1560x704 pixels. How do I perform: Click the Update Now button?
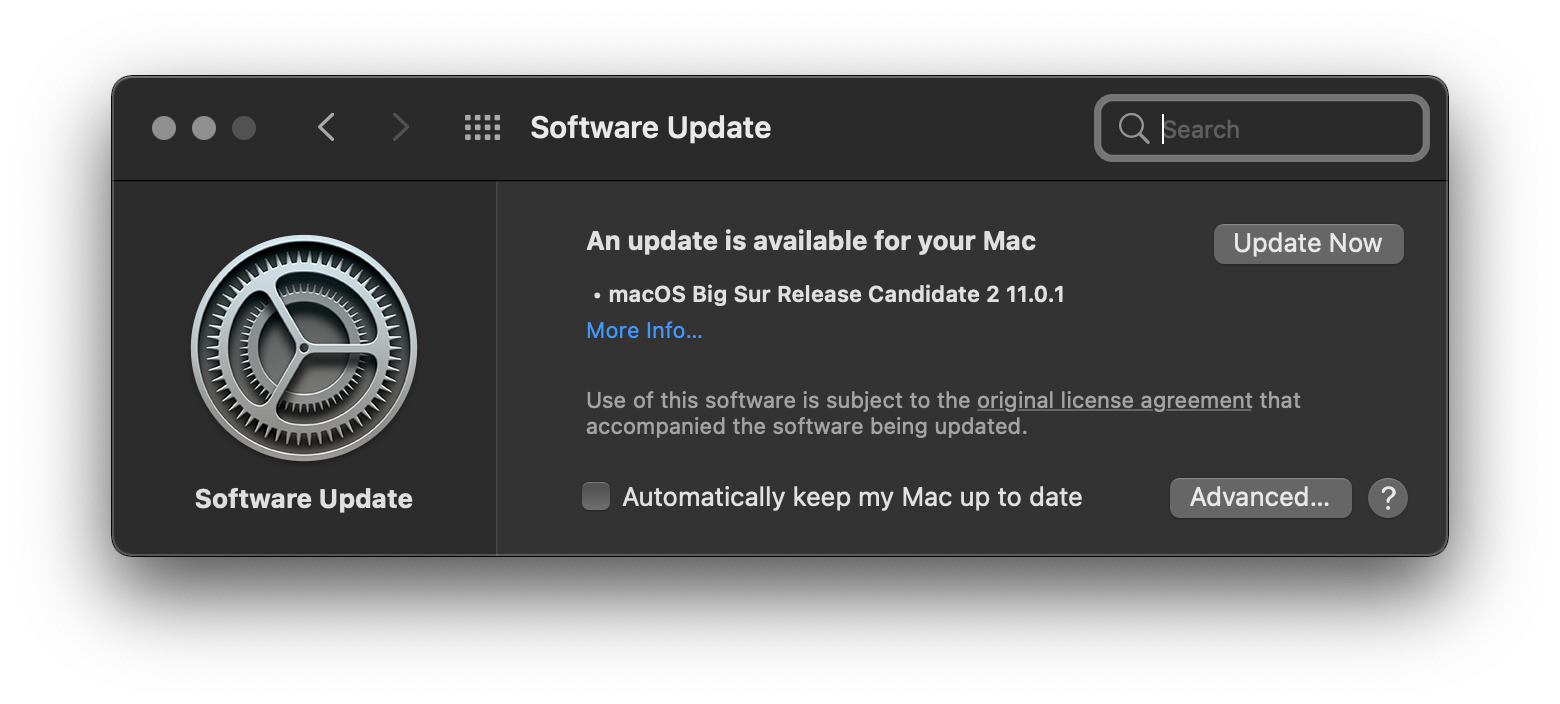click(1308, 243)
